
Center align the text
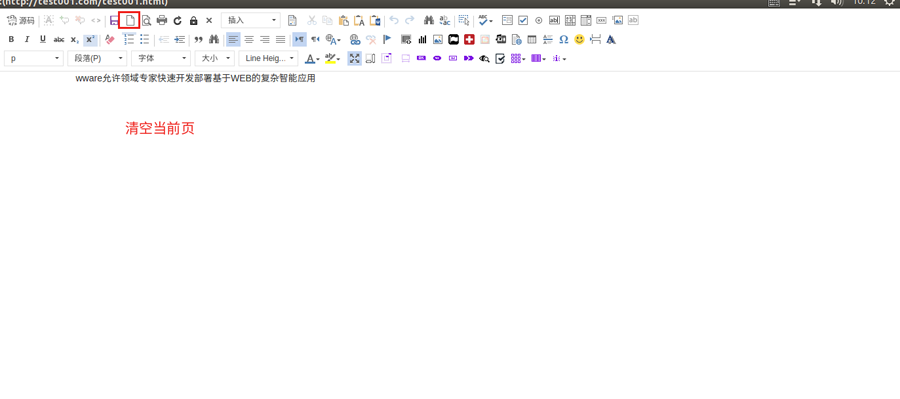[x=249, y=40]
